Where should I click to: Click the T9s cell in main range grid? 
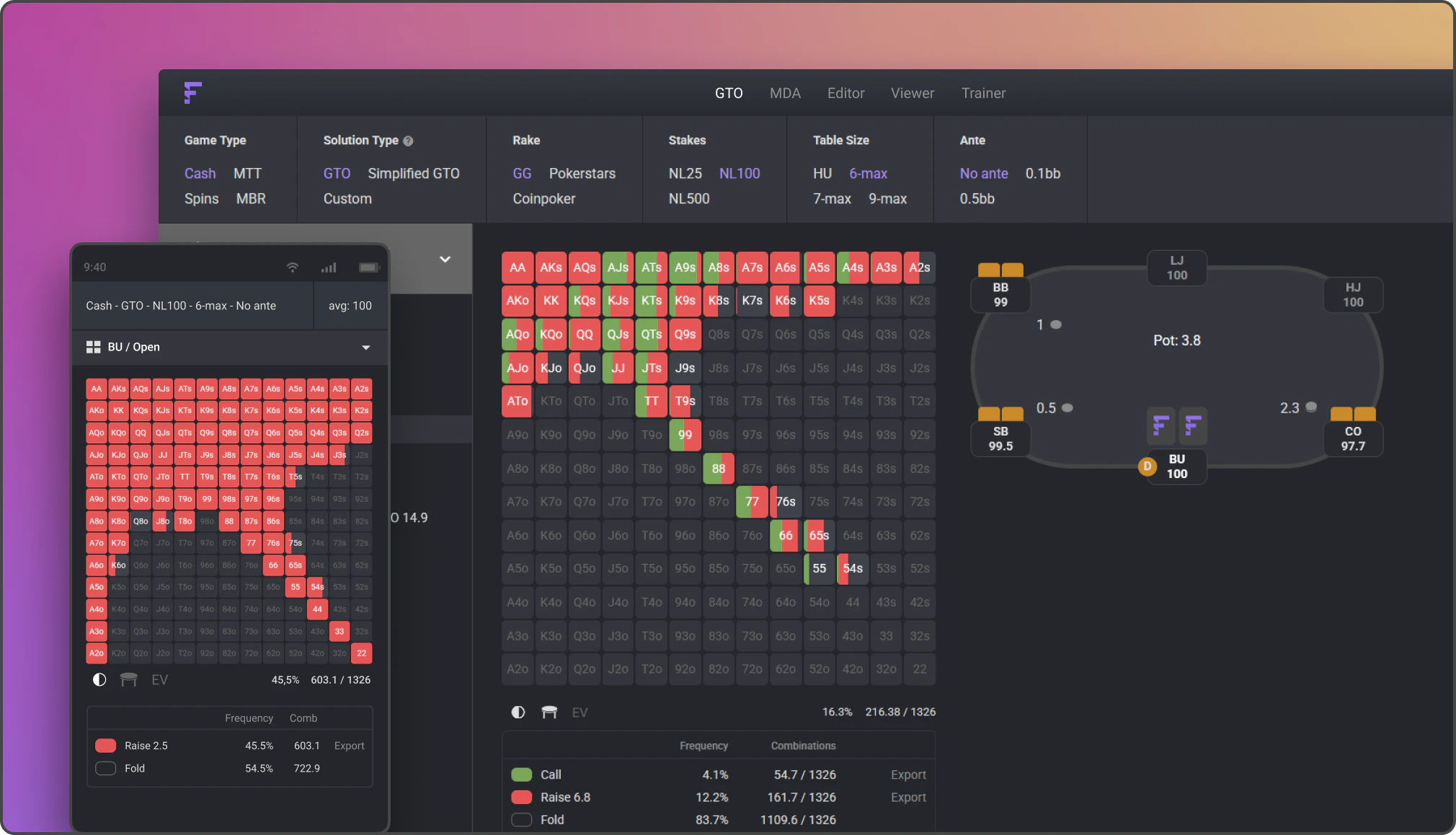point(685,401)
